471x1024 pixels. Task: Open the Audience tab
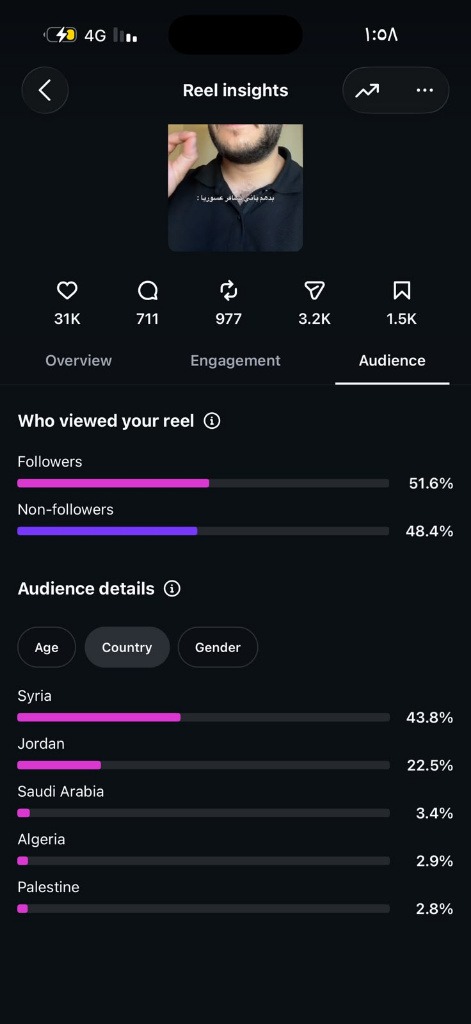pos(392,360)
